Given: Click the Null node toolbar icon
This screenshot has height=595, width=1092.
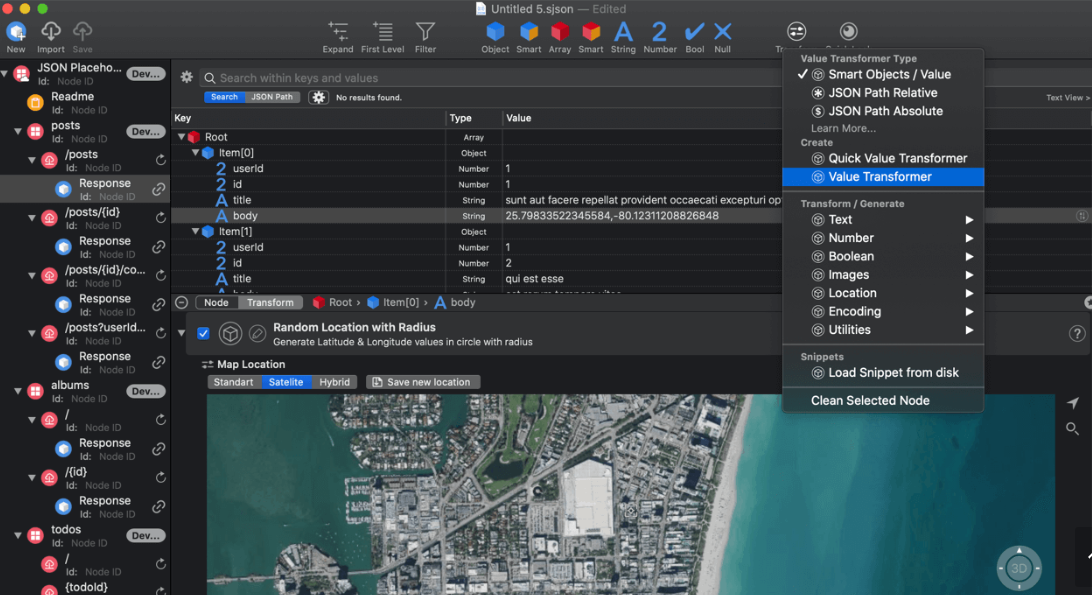Looking at the screenshot, I should pos(722,32).
